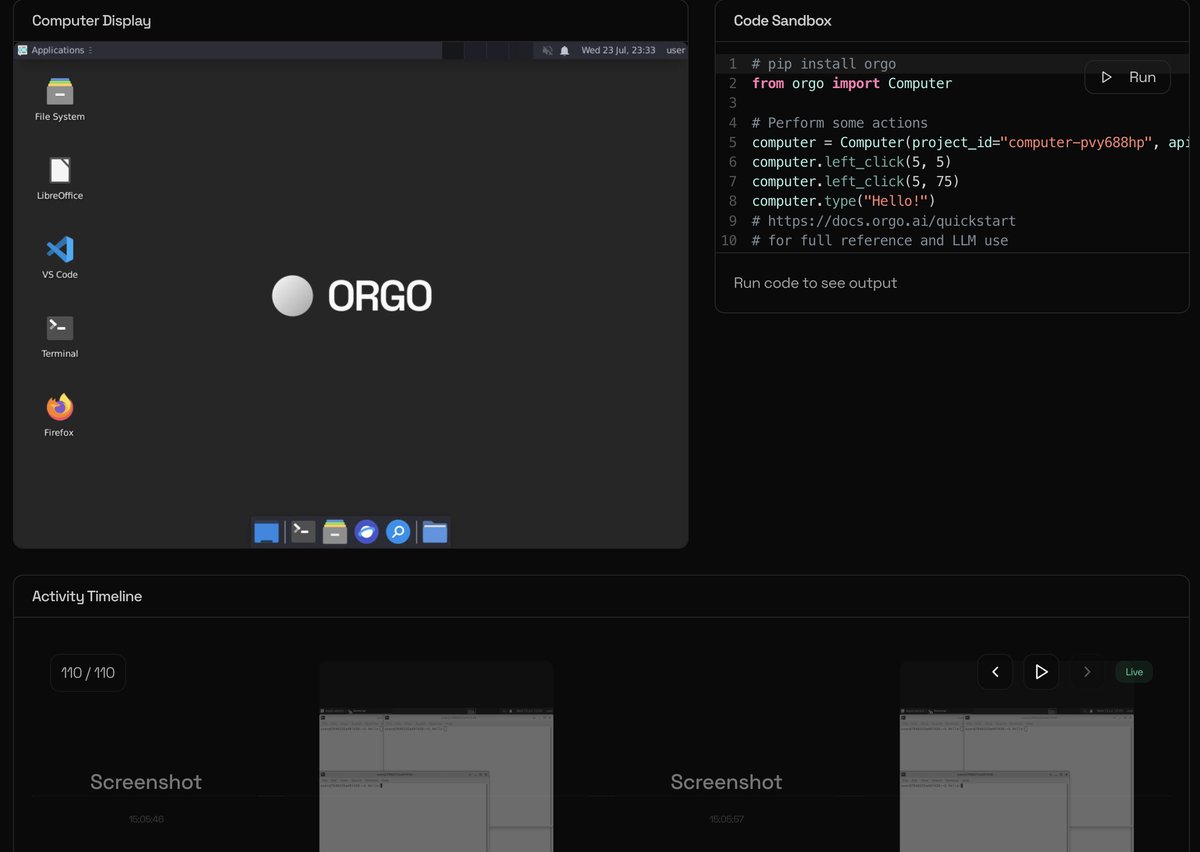Image resolution: width=1200 pixels, height=852 pixels.
Task: Run the sandbox code
Action: click(x=1127, y=77)
